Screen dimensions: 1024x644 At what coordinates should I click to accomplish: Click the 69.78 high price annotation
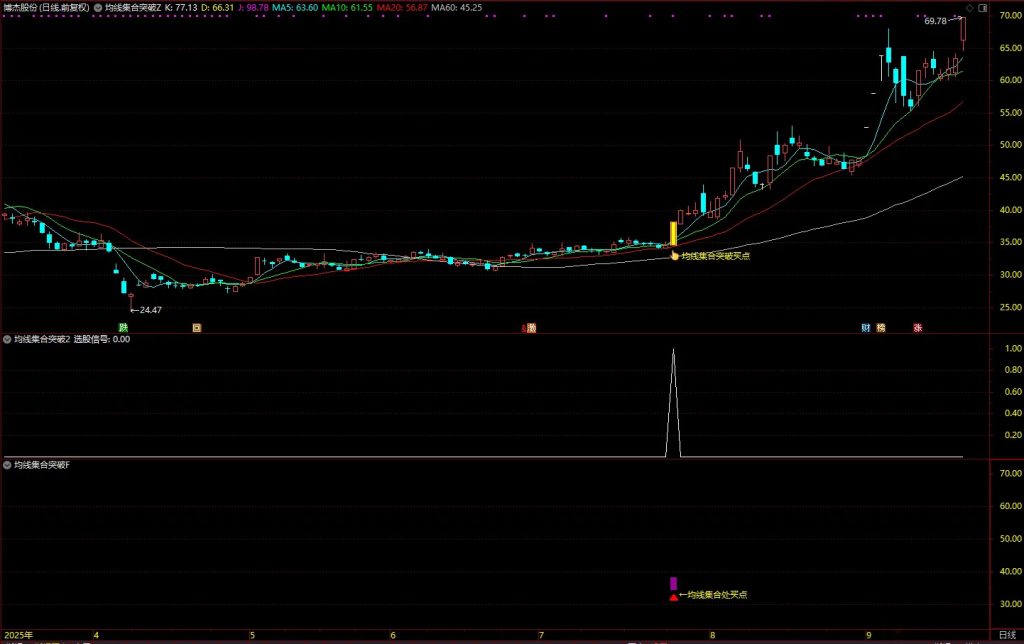tap(935, 20)
